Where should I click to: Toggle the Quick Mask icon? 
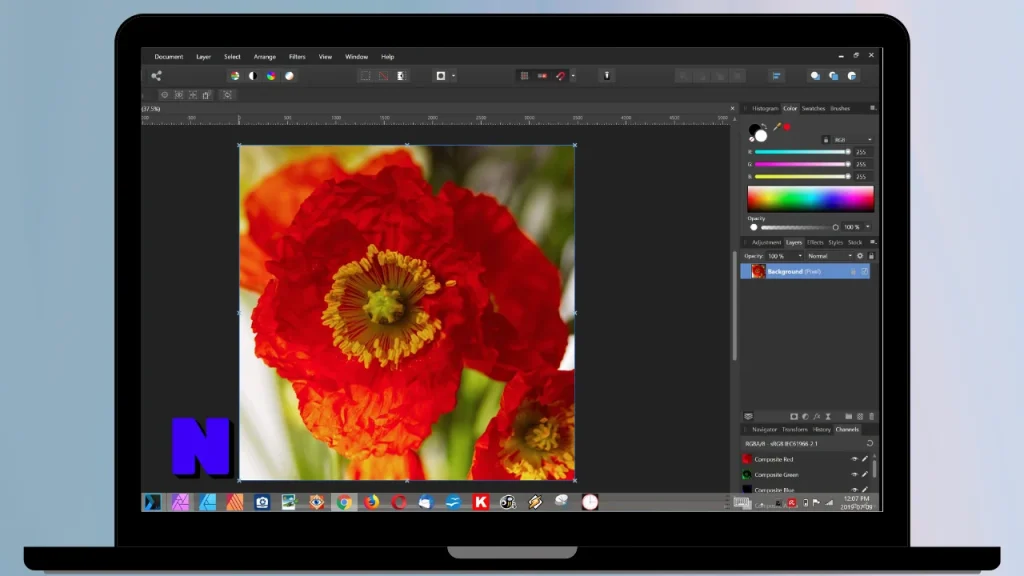tap(441, 76)
